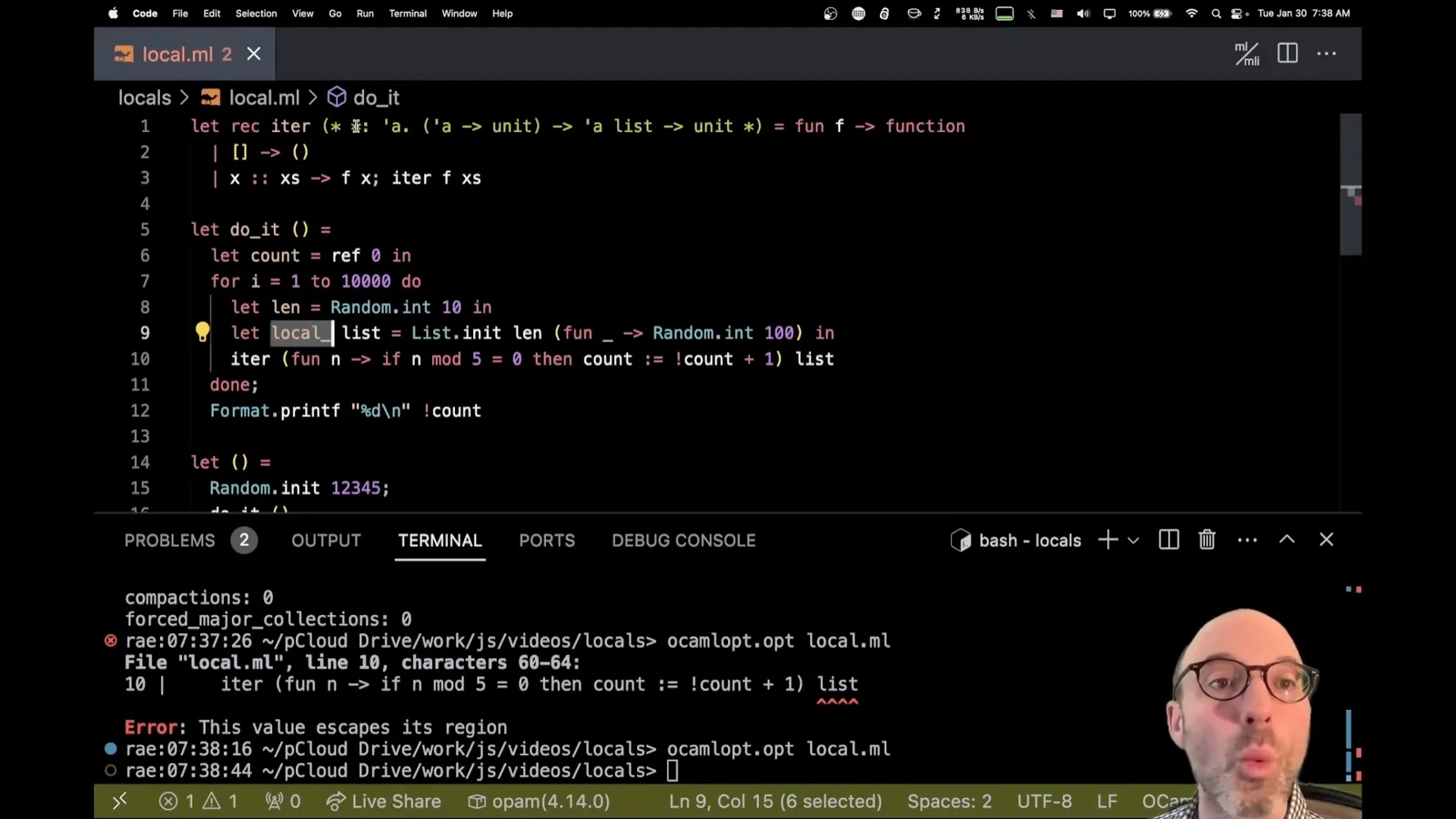Click the do_it symbol breadcrumb
The image size is (1456, 819).
click(364, 97)
